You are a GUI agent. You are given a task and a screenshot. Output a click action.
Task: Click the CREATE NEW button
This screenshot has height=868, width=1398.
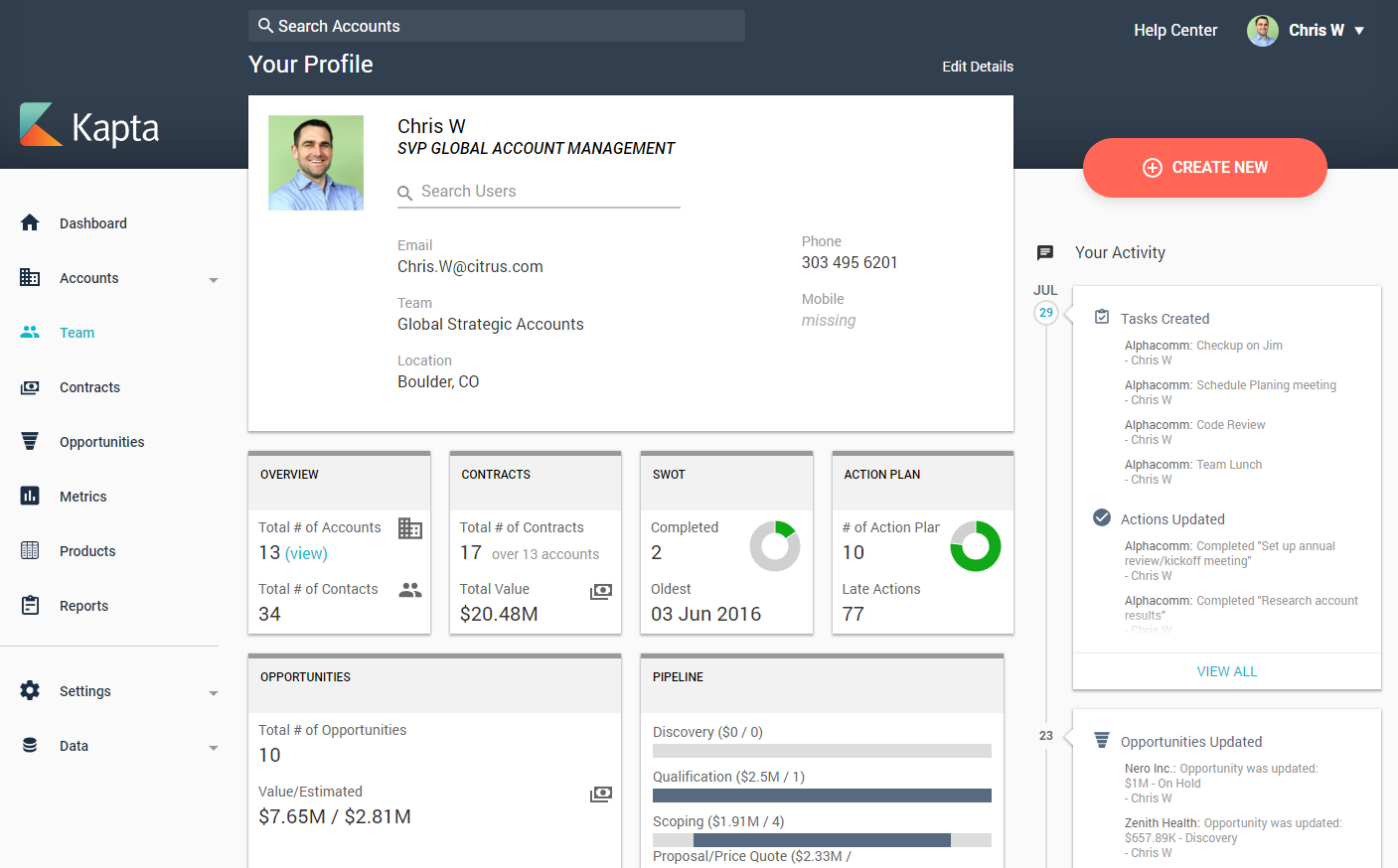[1204, 168]
